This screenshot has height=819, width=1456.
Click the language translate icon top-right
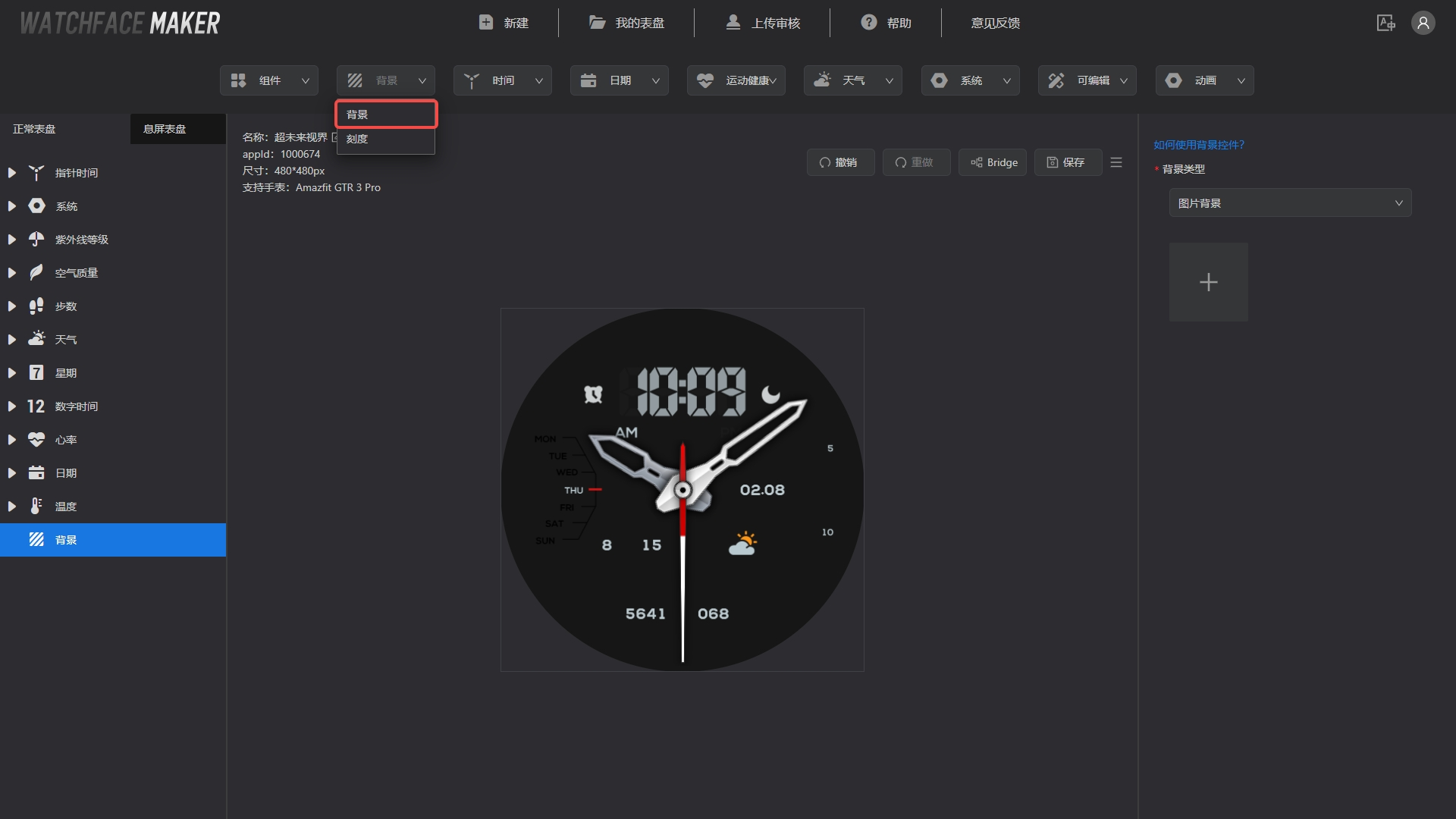(1385, 23)
